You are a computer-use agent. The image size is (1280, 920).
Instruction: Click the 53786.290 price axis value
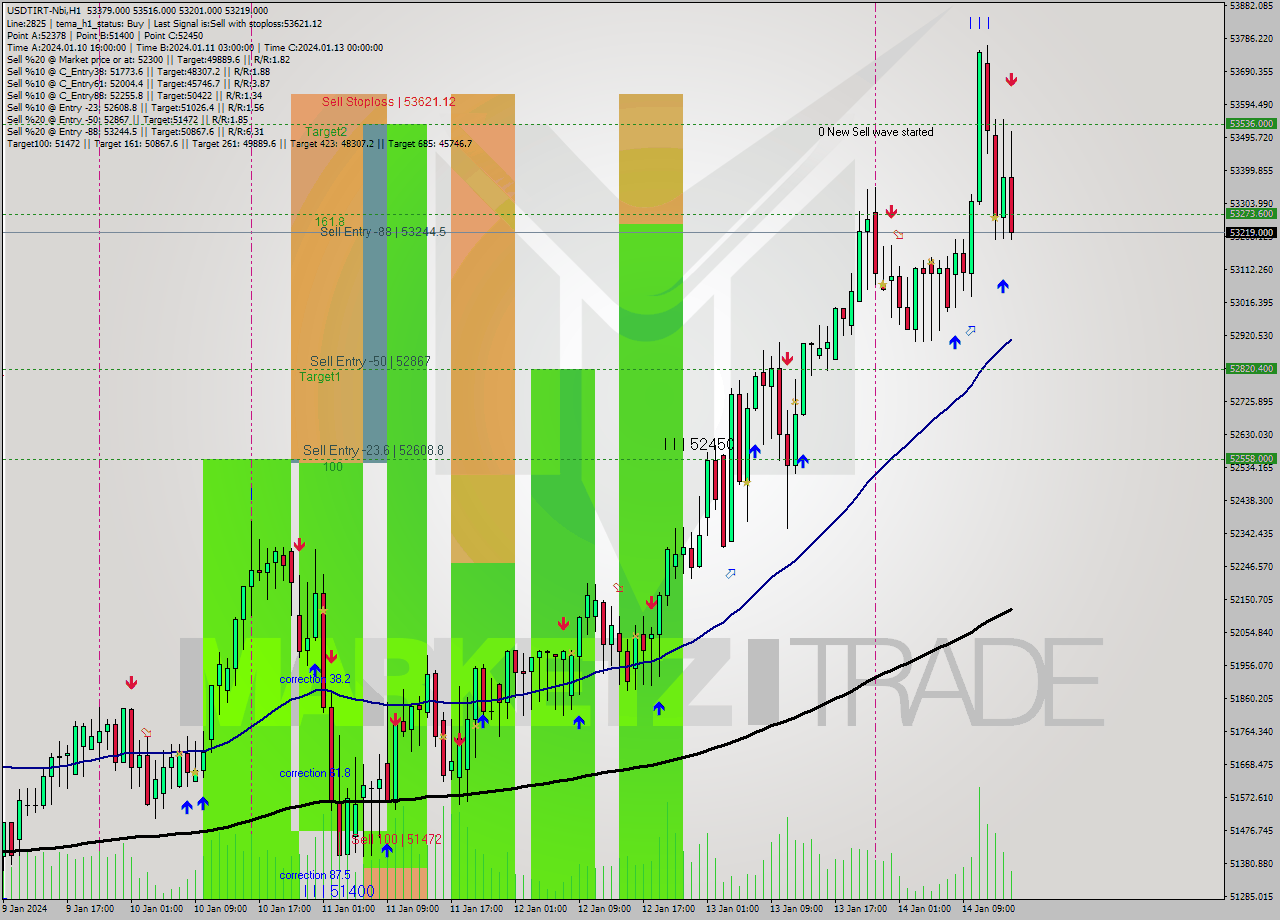[x=1251, y=39]
